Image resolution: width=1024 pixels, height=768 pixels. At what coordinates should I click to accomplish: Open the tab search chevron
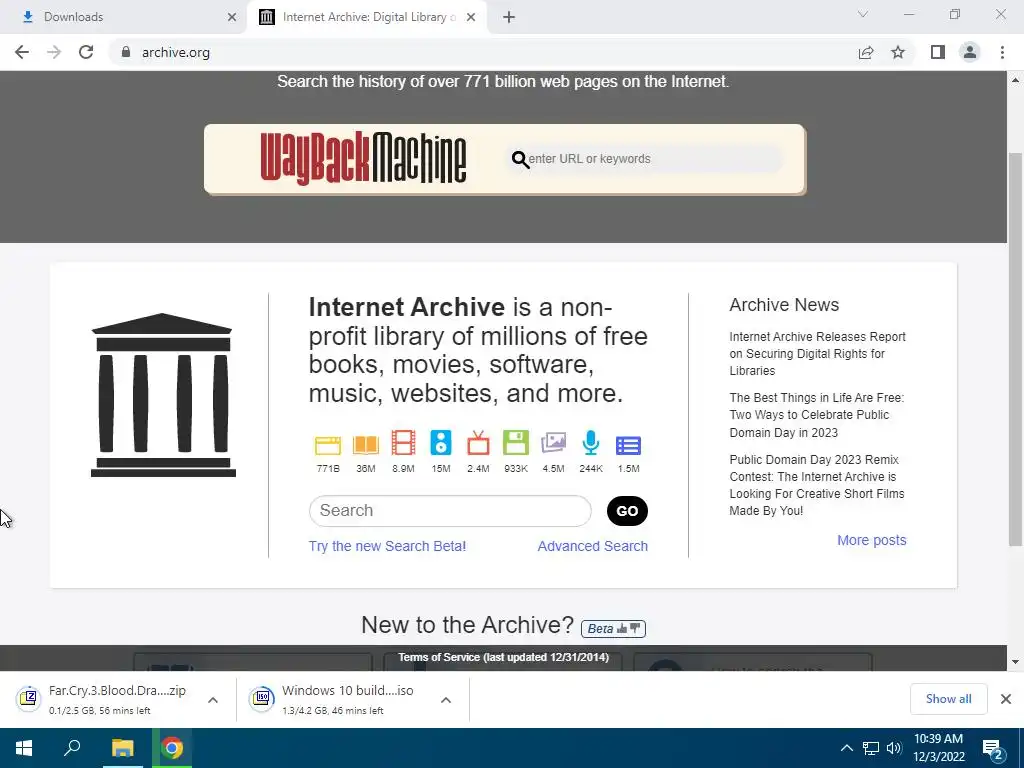863,14
